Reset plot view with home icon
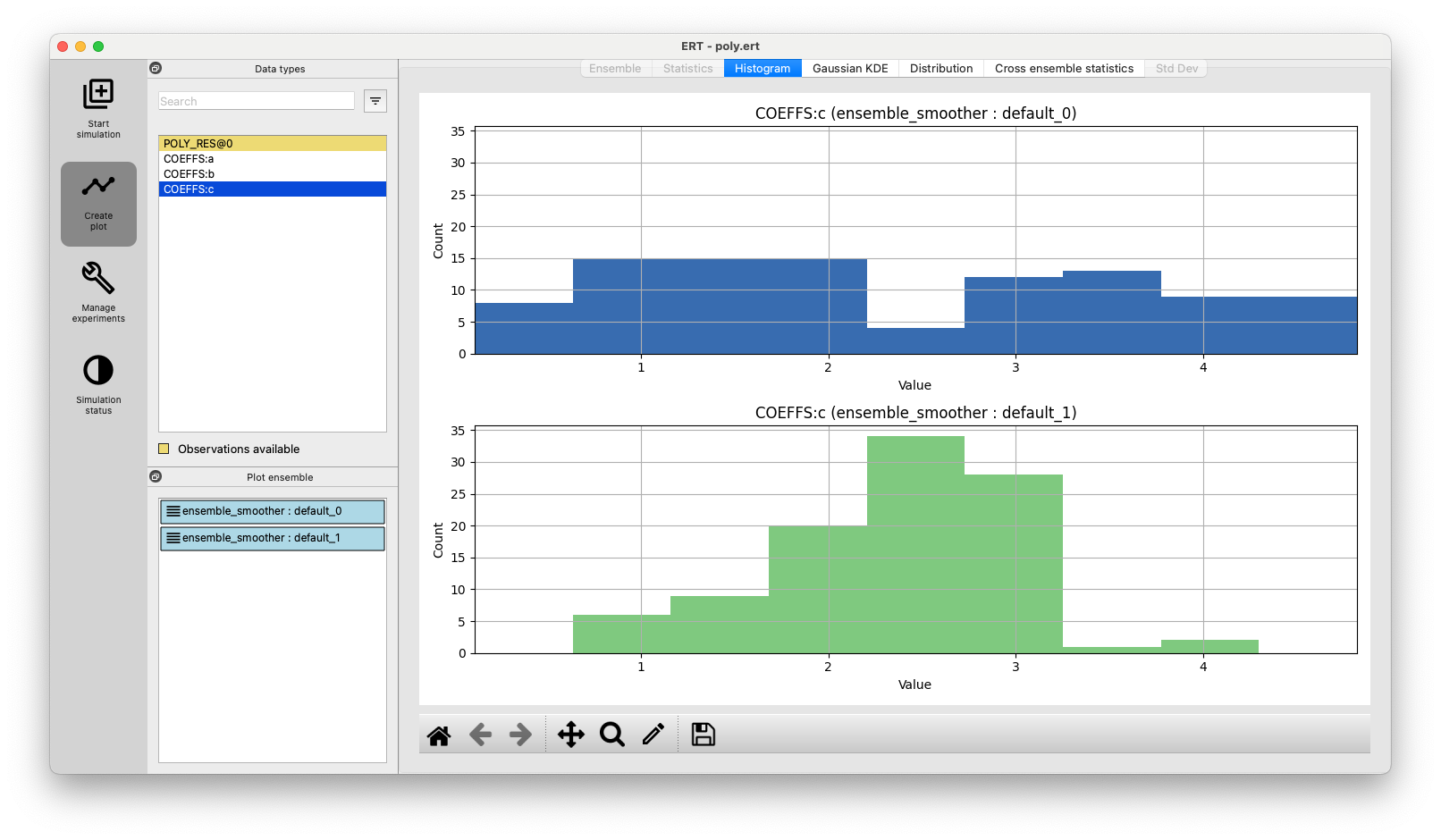This screenshot has width=1441, height=840. [x=439, y=735]
